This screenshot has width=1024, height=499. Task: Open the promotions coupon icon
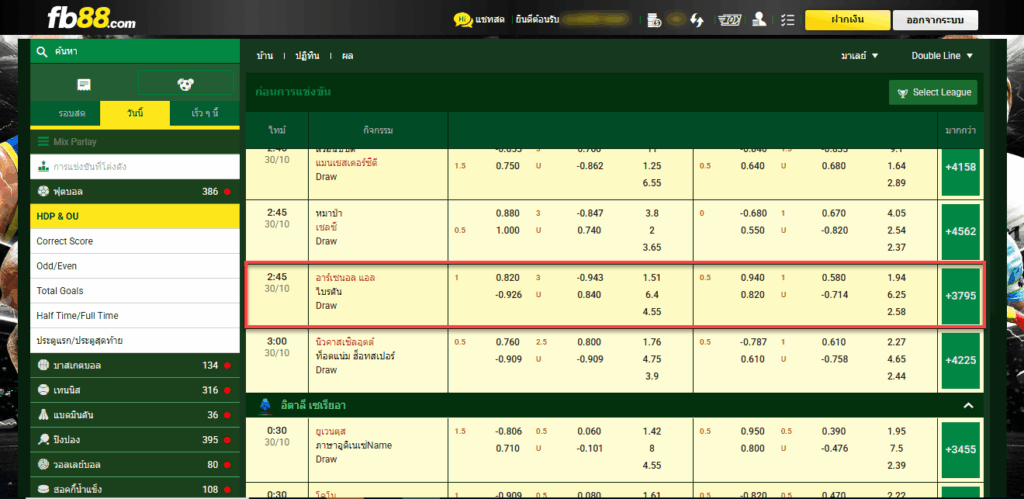click(729, 20)
